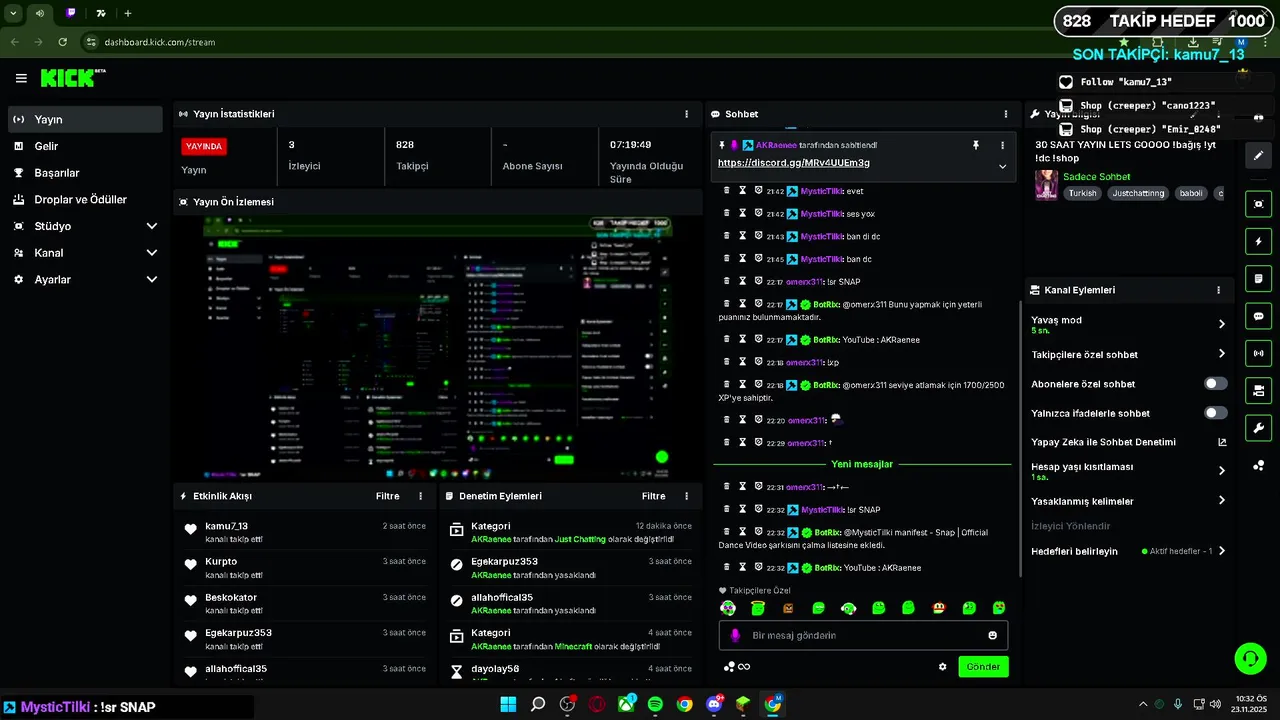Open Discord from the taskbar
The width and height of the screenshot is (1280, 720).
coord(714,704)
